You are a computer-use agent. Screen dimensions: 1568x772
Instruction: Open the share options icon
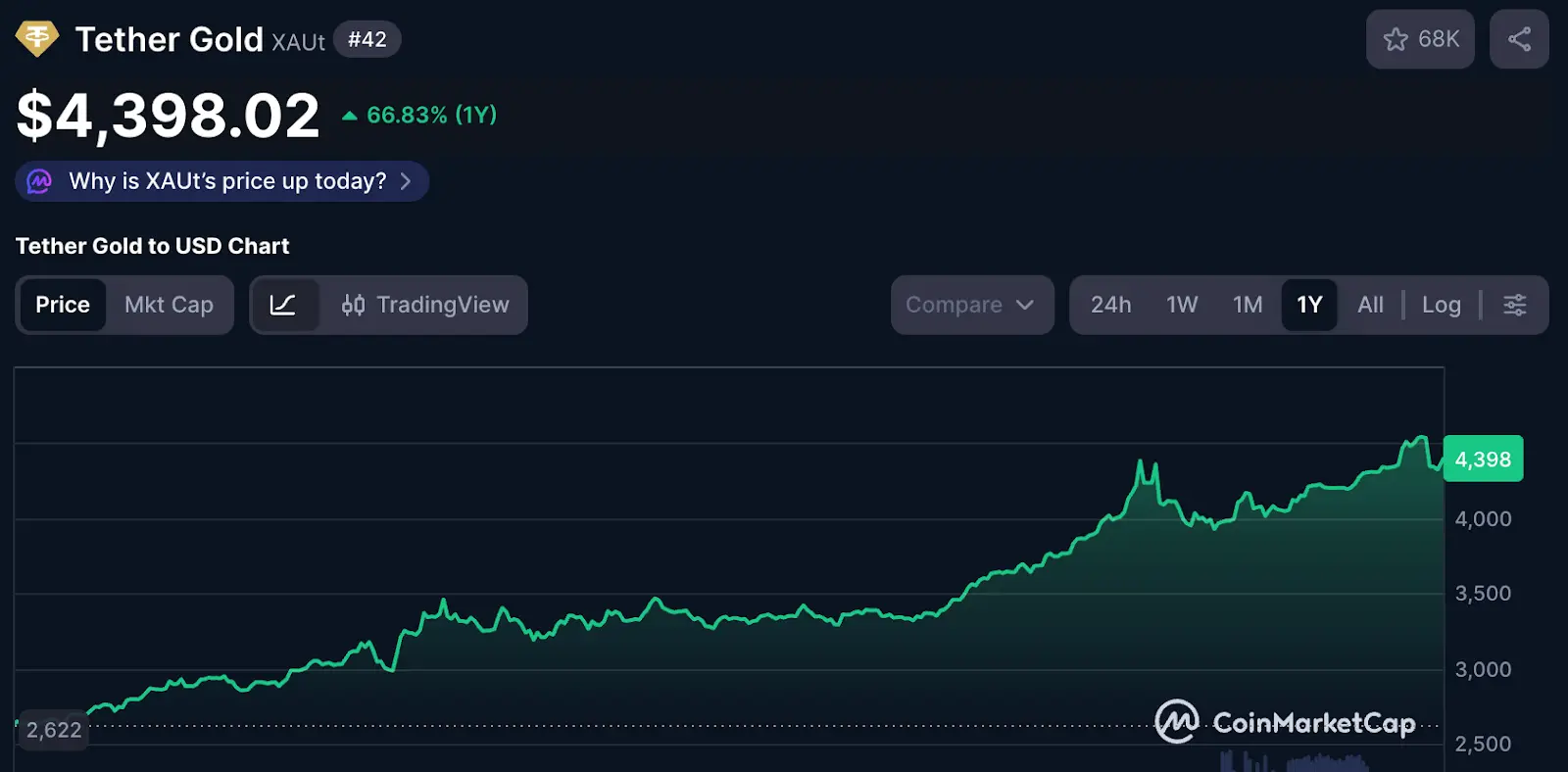[x=1519, y=39]
